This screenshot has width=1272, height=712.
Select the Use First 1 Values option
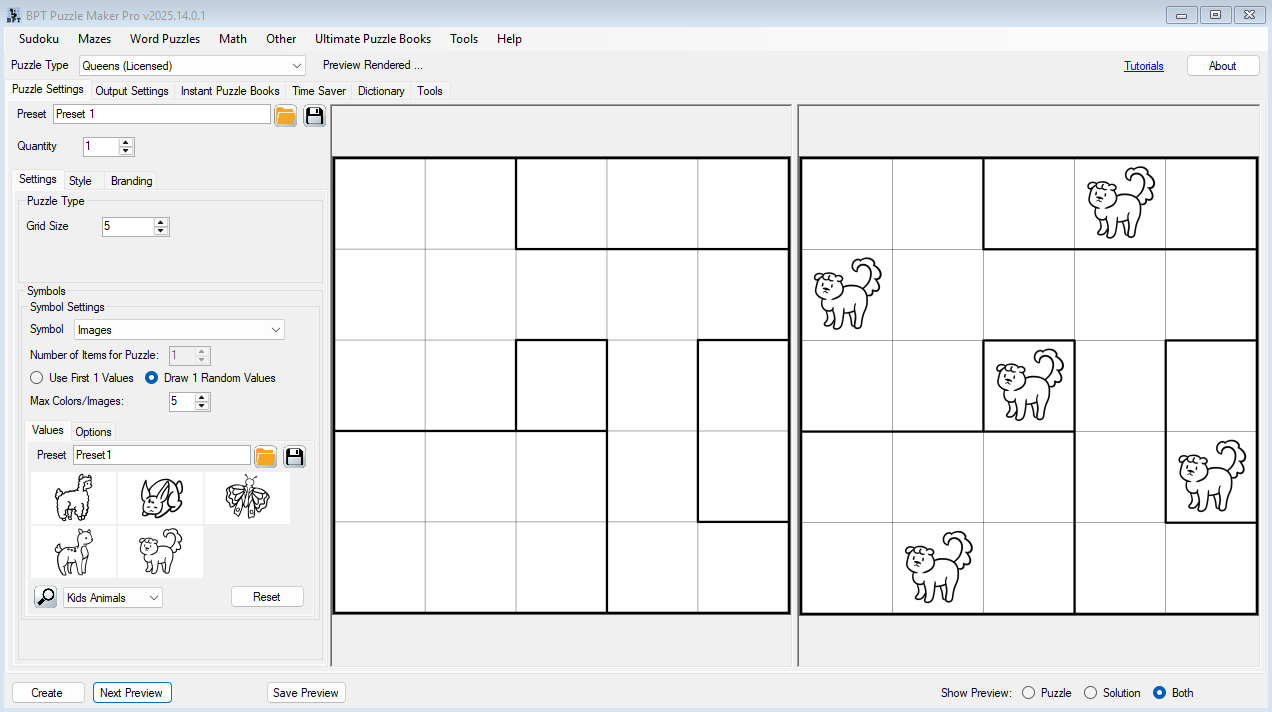pyautogui.click(x=37, y=378)
